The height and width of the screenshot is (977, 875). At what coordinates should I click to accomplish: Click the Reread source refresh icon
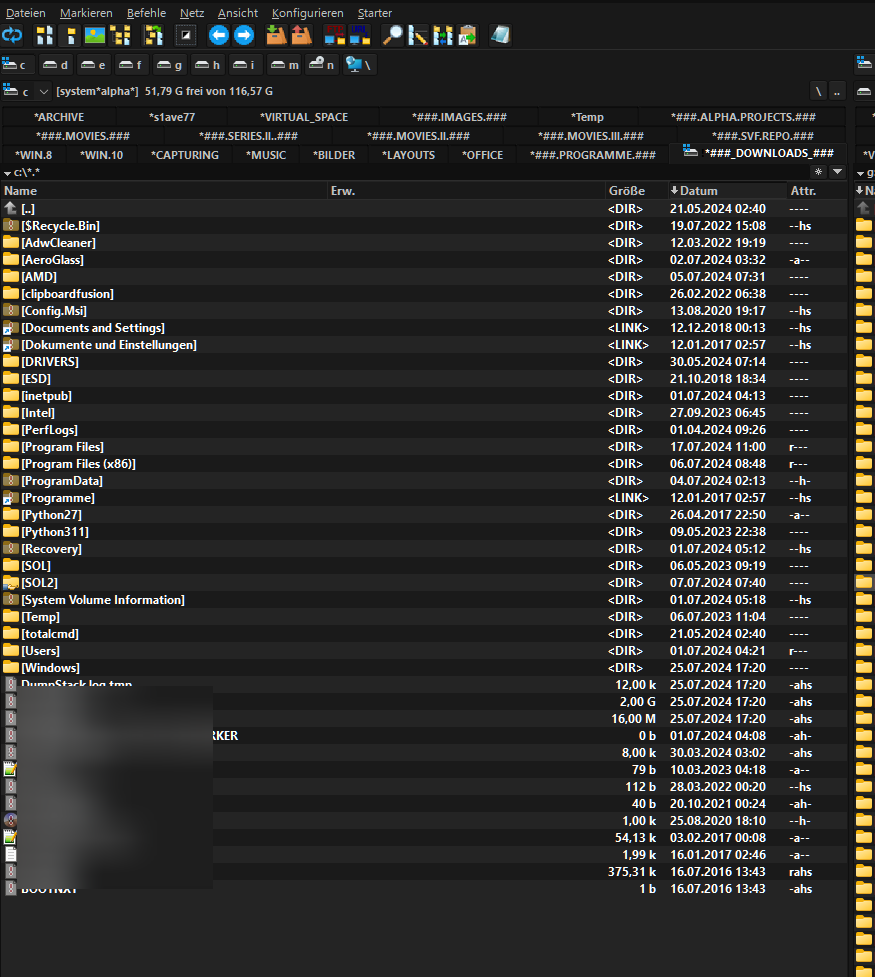coord(12,36)
